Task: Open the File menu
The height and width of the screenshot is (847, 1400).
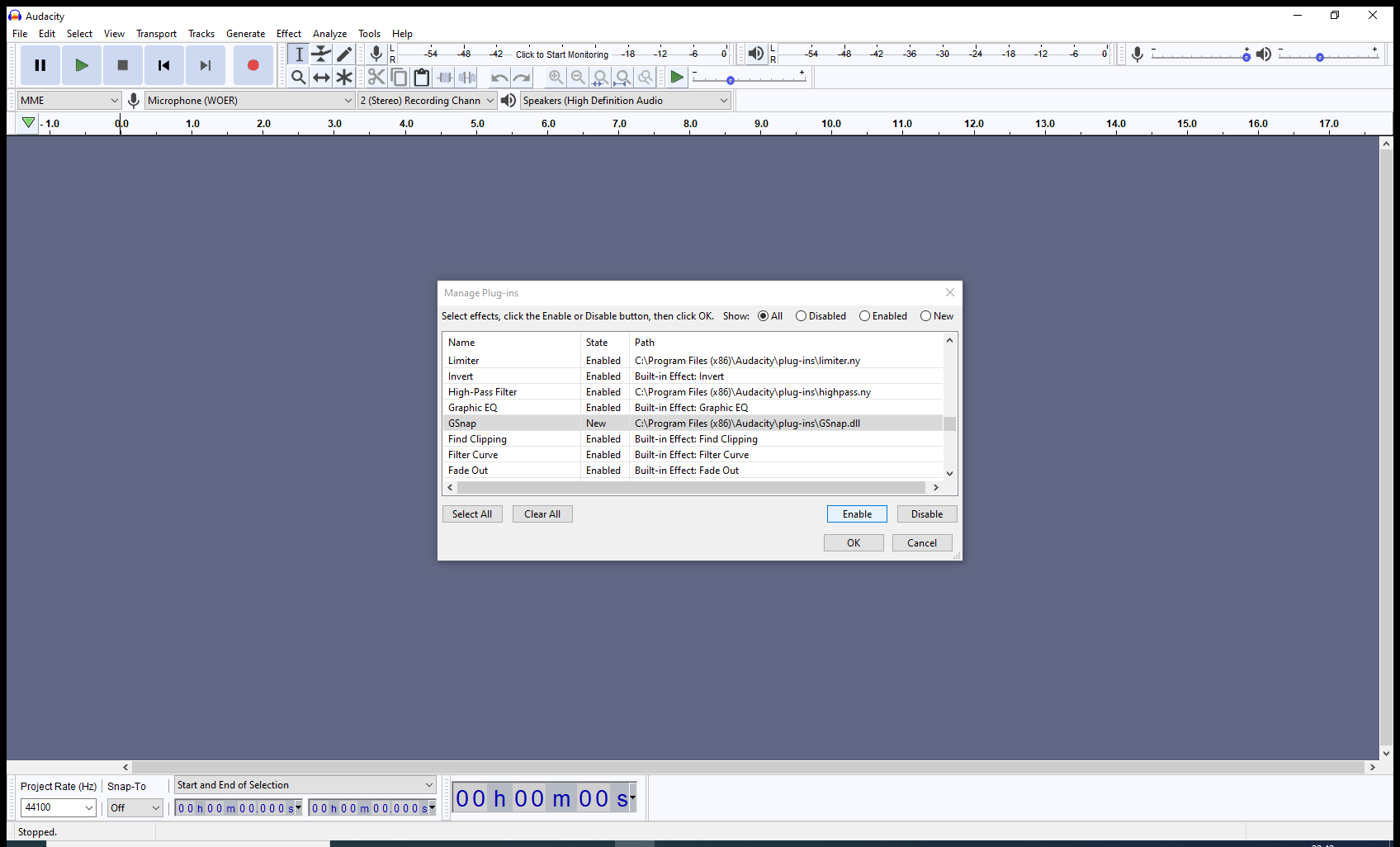Action: click(20, 34)
